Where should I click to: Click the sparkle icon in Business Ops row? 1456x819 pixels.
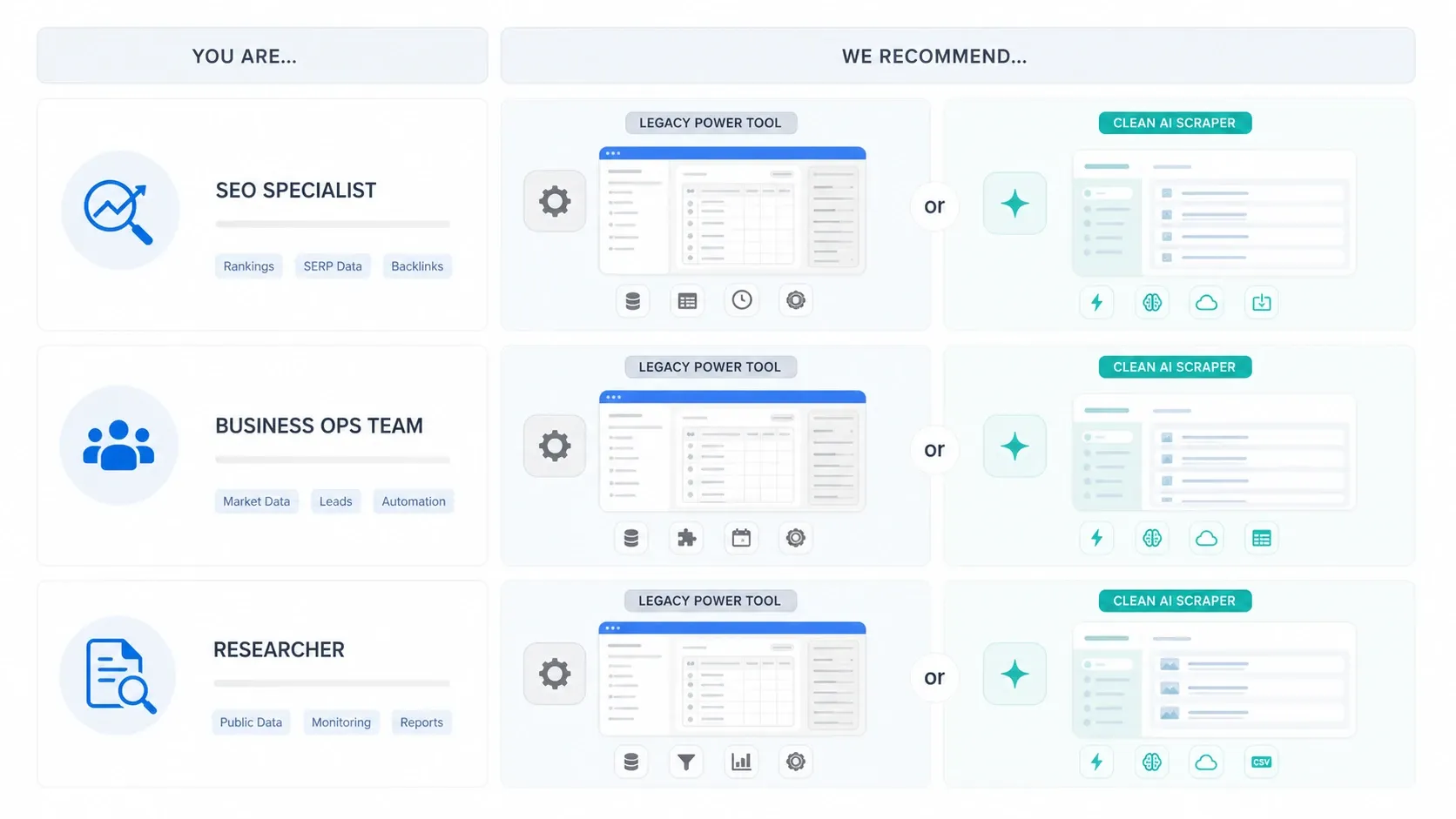coord(1014,446)
